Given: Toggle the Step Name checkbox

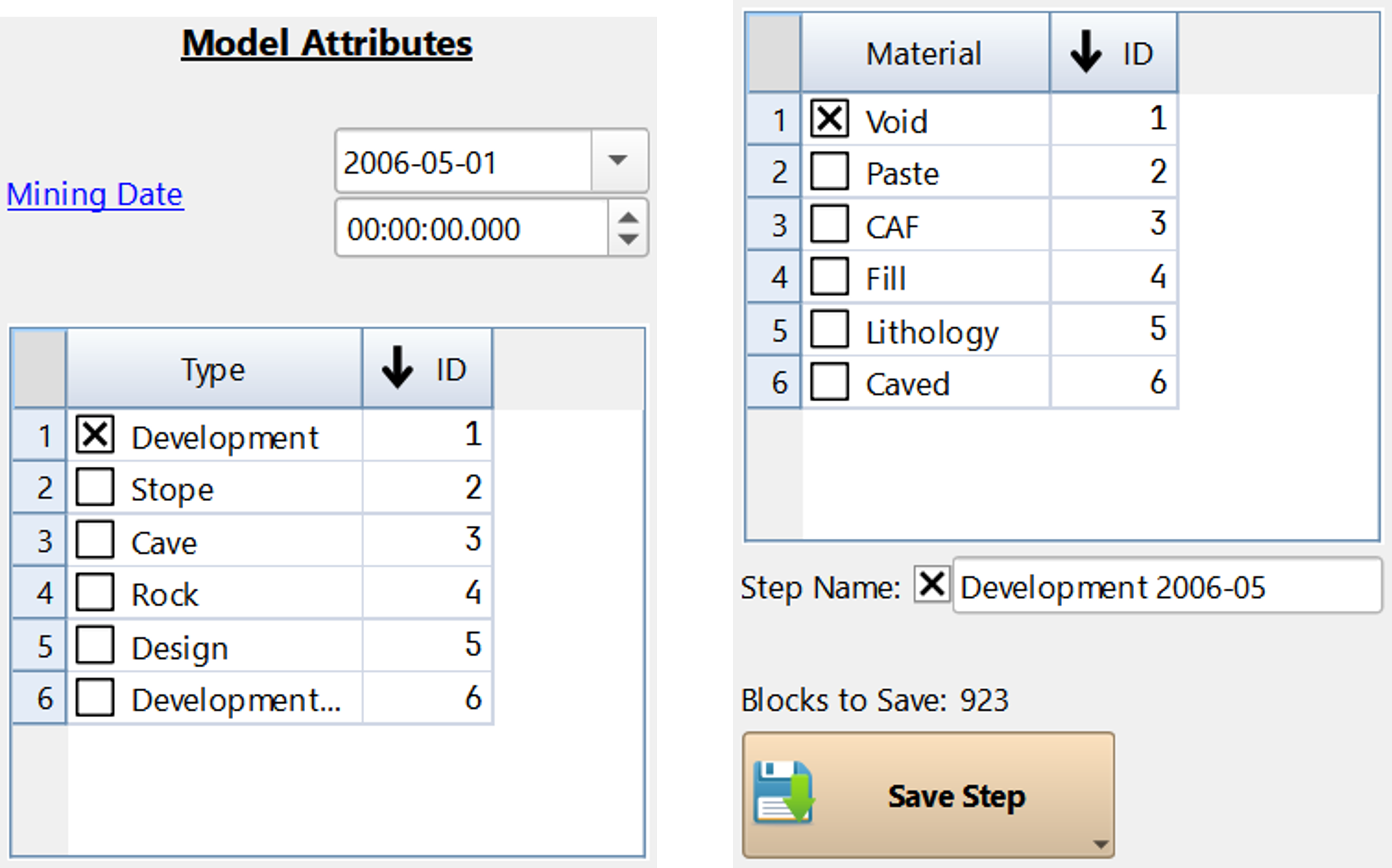Looking at the screenshot, I should coord(932,585).
